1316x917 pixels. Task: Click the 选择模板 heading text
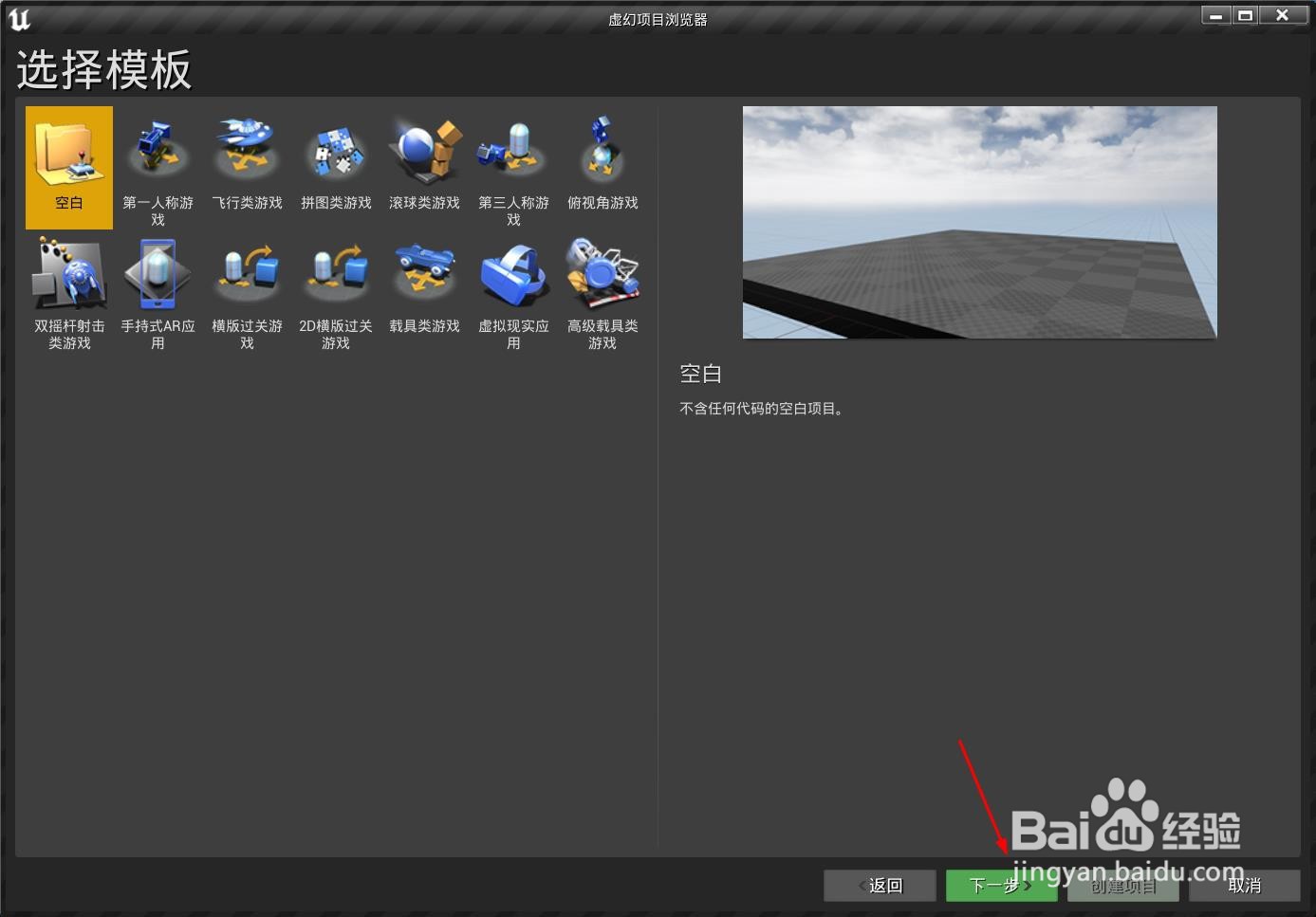(104, 70)
